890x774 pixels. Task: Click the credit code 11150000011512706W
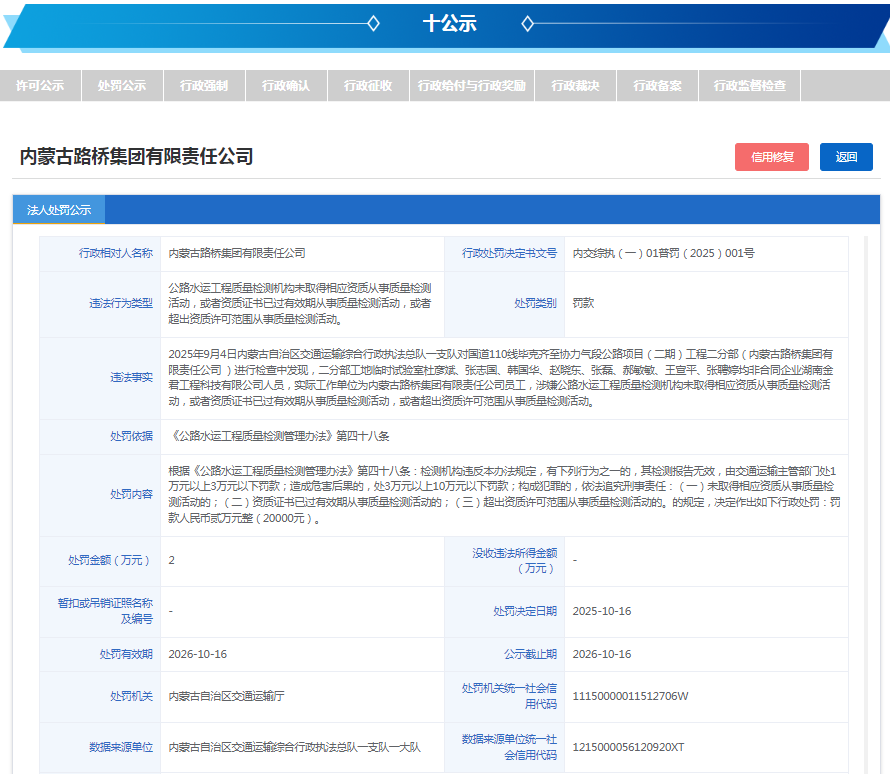coord(630,696)
